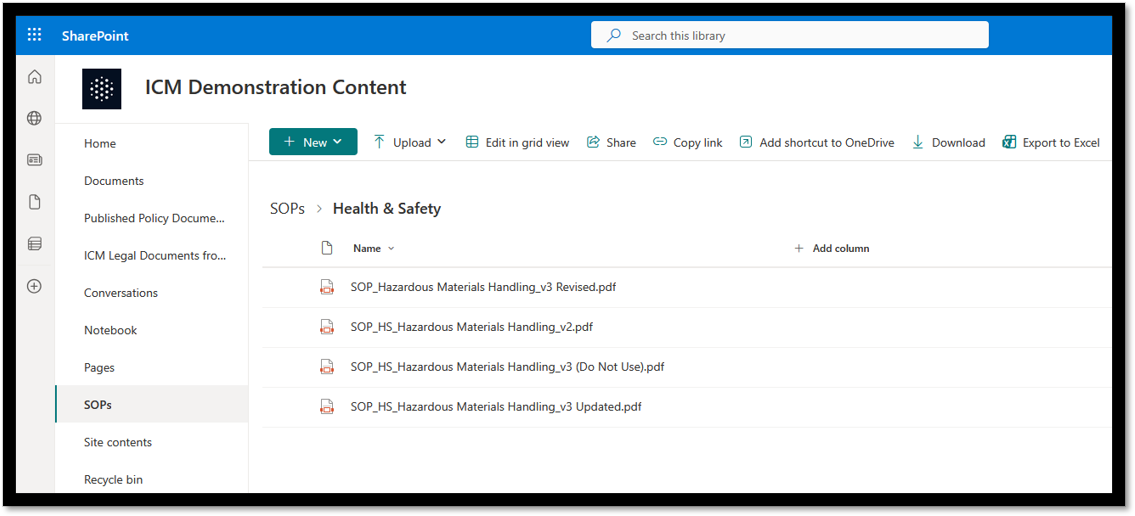Click Export to Excel button
This screenshot has width=1135, height=516.
click(x=1051, y=142)
